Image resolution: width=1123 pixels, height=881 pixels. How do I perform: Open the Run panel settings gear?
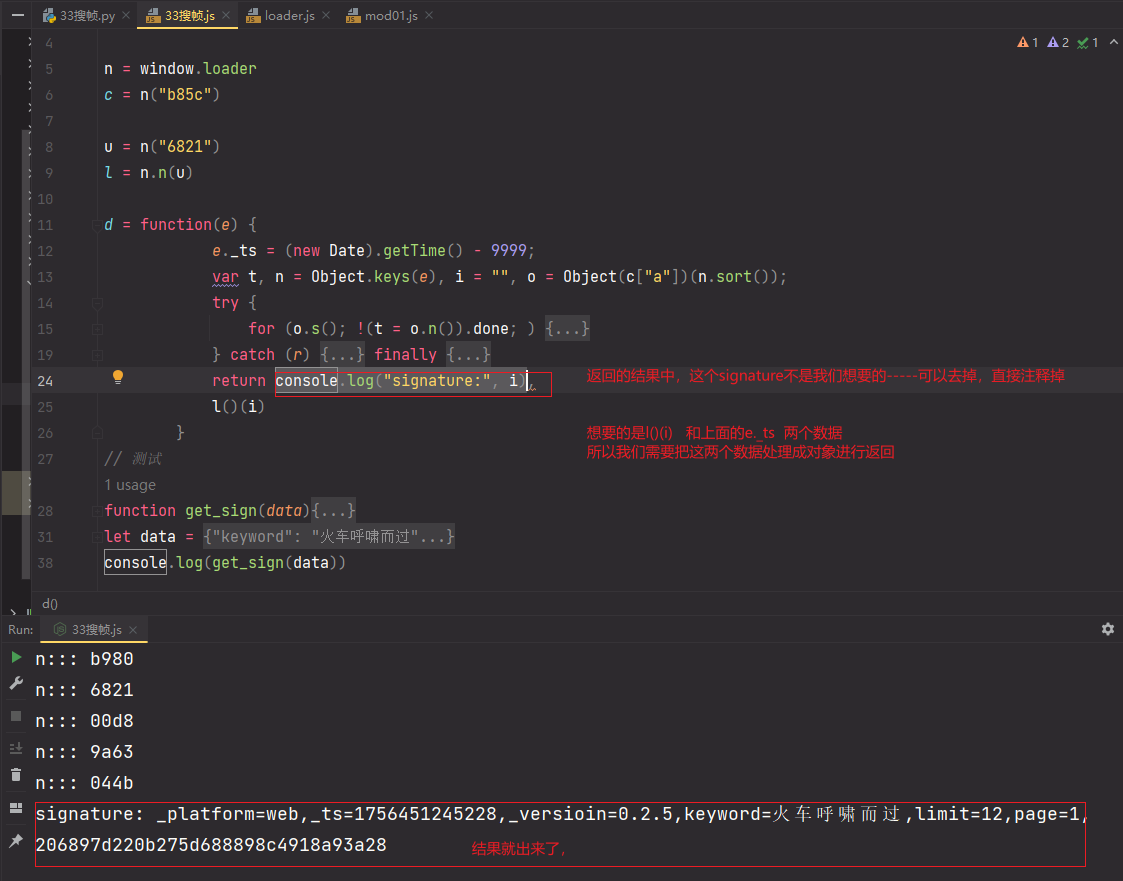click(x=1107, y=629)
